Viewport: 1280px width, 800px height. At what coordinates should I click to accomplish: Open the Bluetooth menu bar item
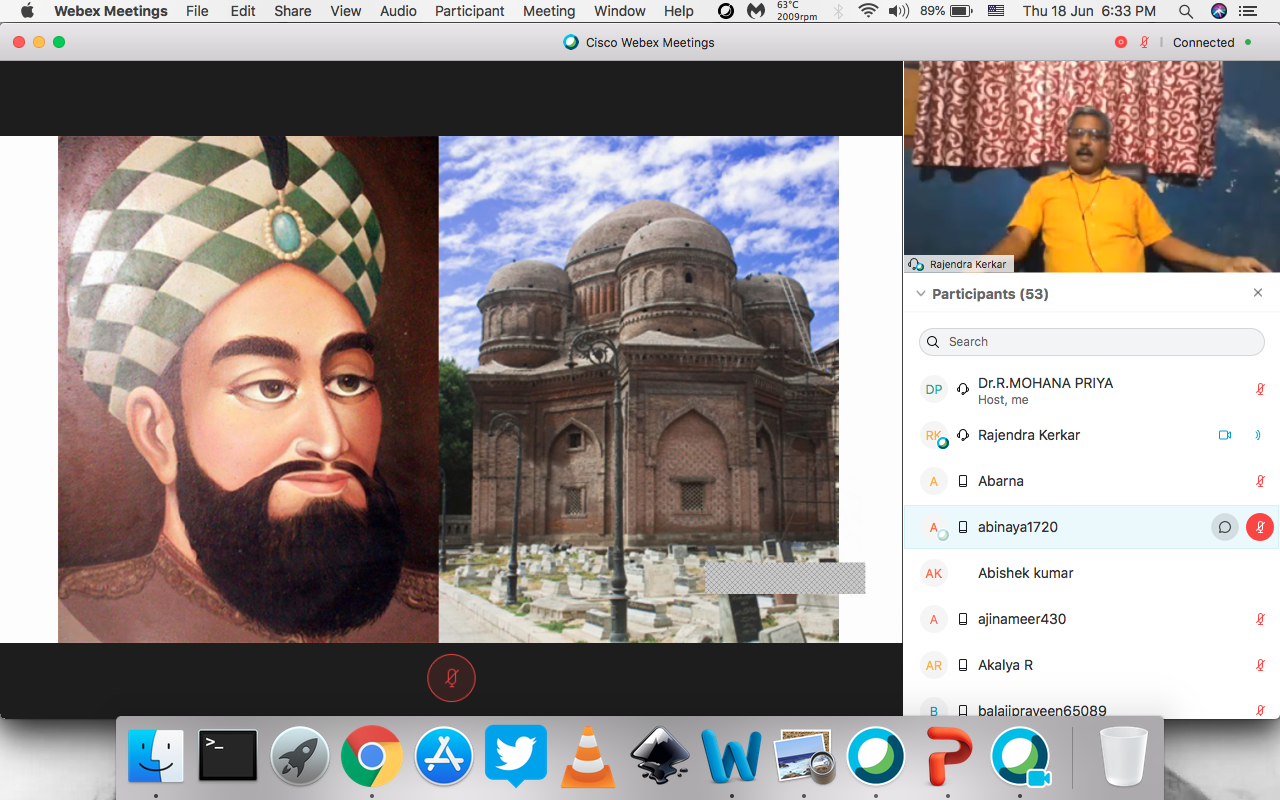(838, 11)
